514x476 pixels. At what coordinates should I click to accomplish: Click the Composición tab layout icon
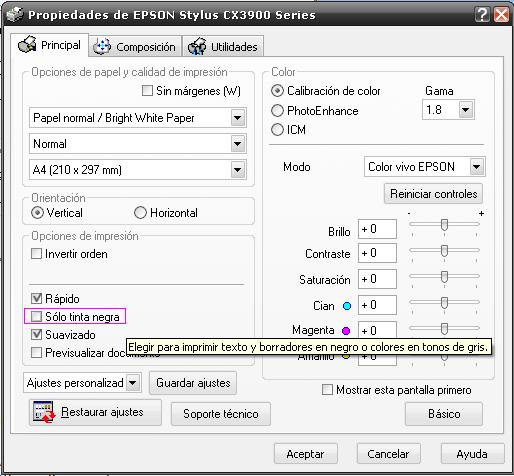click(102, 46)
